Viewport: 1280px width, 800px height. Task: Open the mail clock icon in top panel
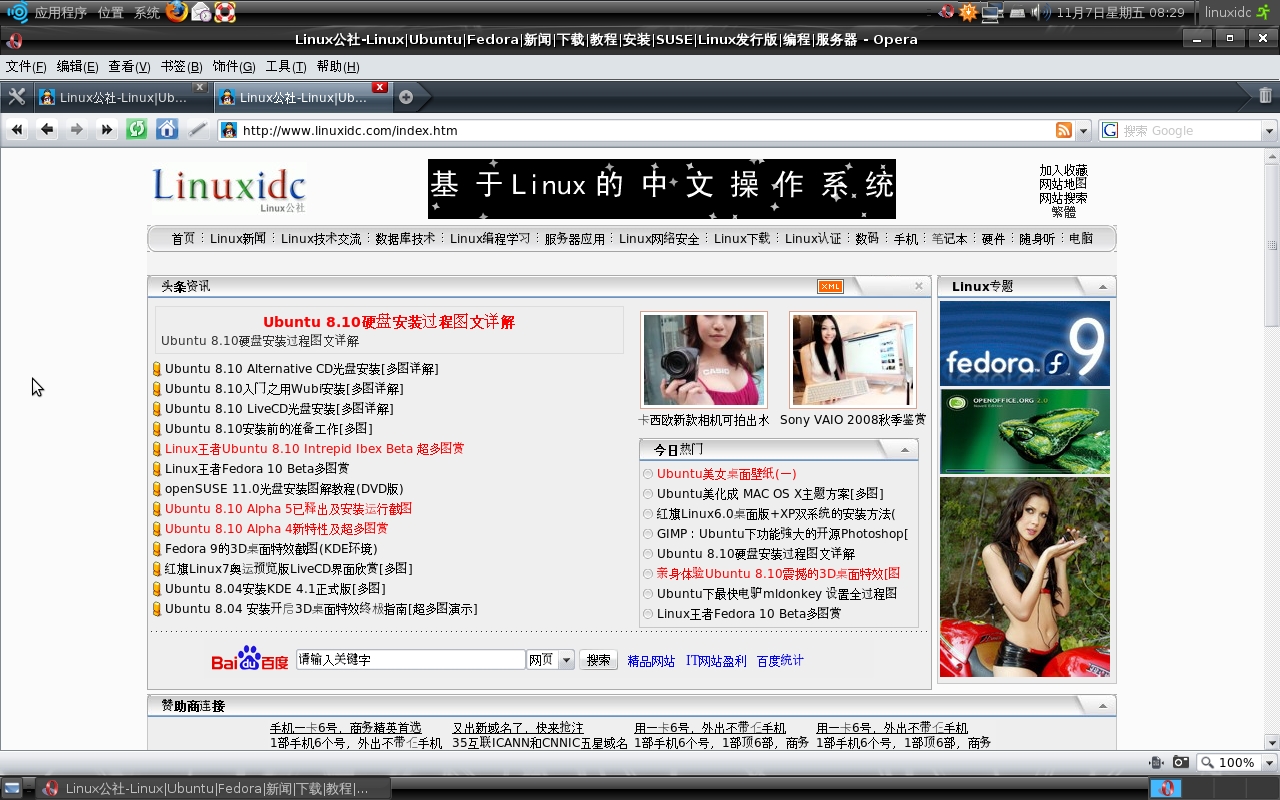pyautogui.click(x=201, y=12)
